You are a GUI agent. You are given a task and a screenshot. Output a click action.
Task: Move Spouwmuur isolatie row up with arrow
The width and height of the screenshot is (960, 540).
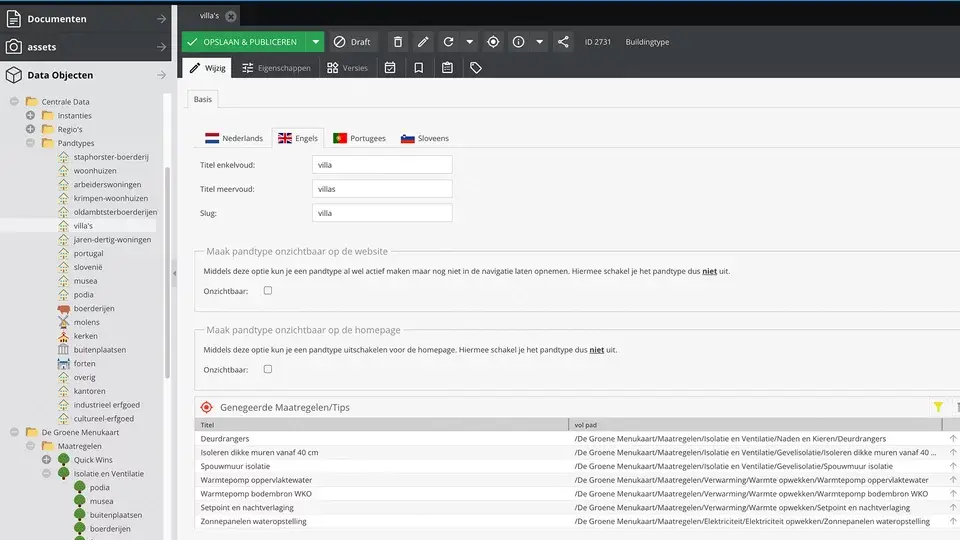point(953,466)
